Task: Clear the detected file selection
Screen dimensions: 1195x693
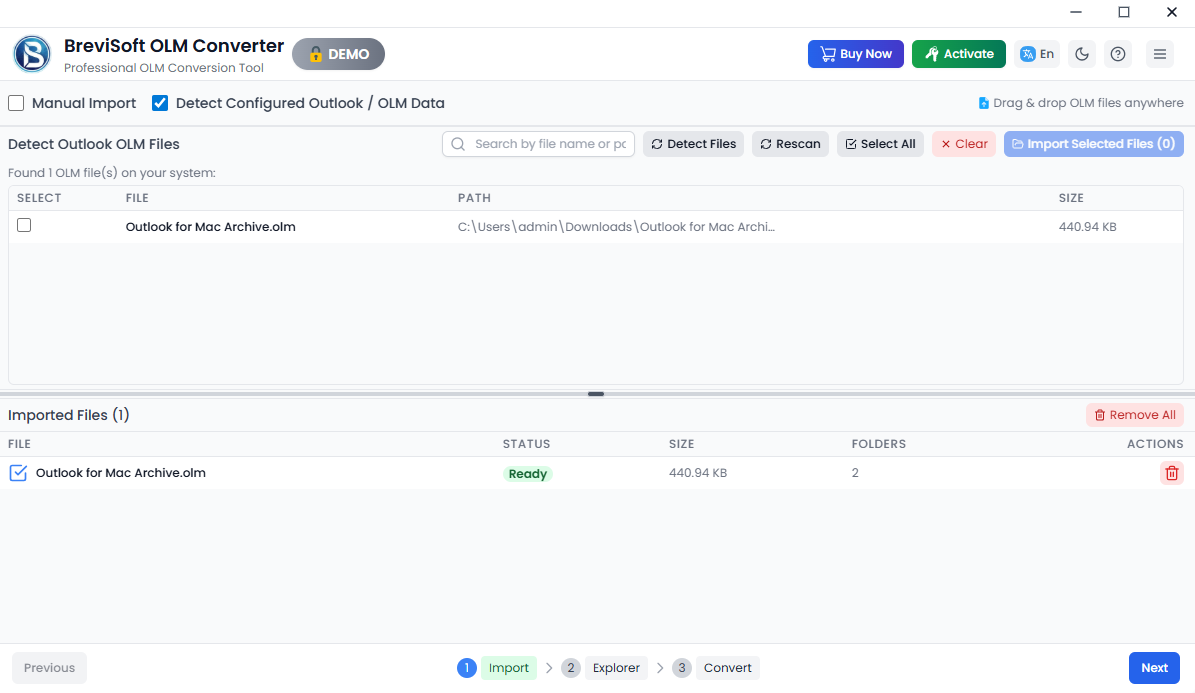Action: point(964,144)
